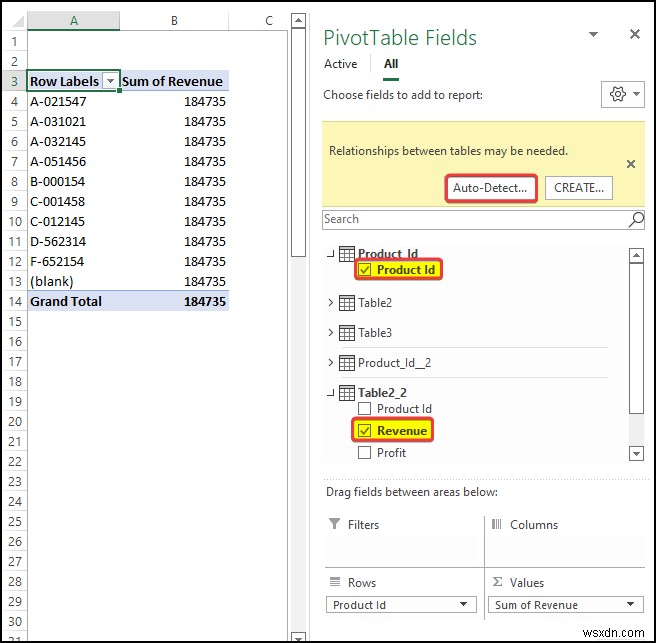Open Sum of Revenue dropdown in Values
The height and width of the screenshot is (643, 656).
click(x=630, y=604)
